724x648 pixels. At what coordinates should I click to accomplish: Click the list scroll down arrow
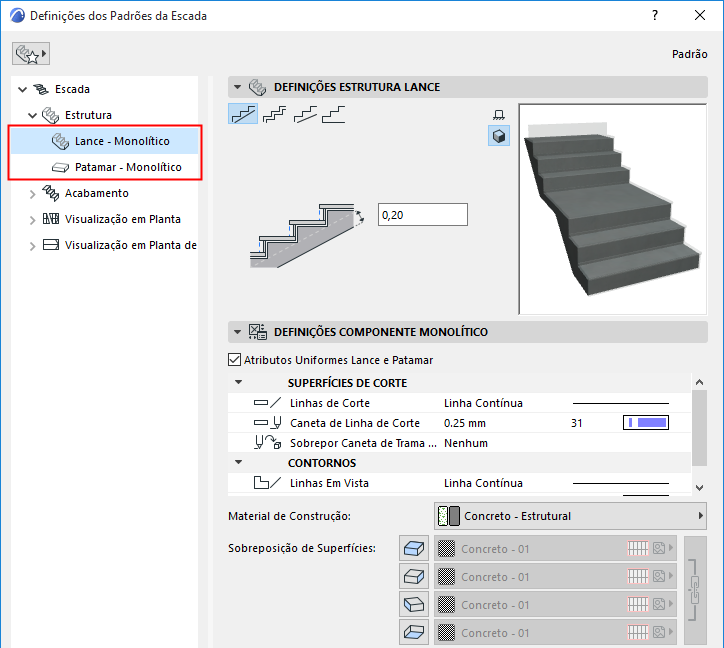point(700,488)
